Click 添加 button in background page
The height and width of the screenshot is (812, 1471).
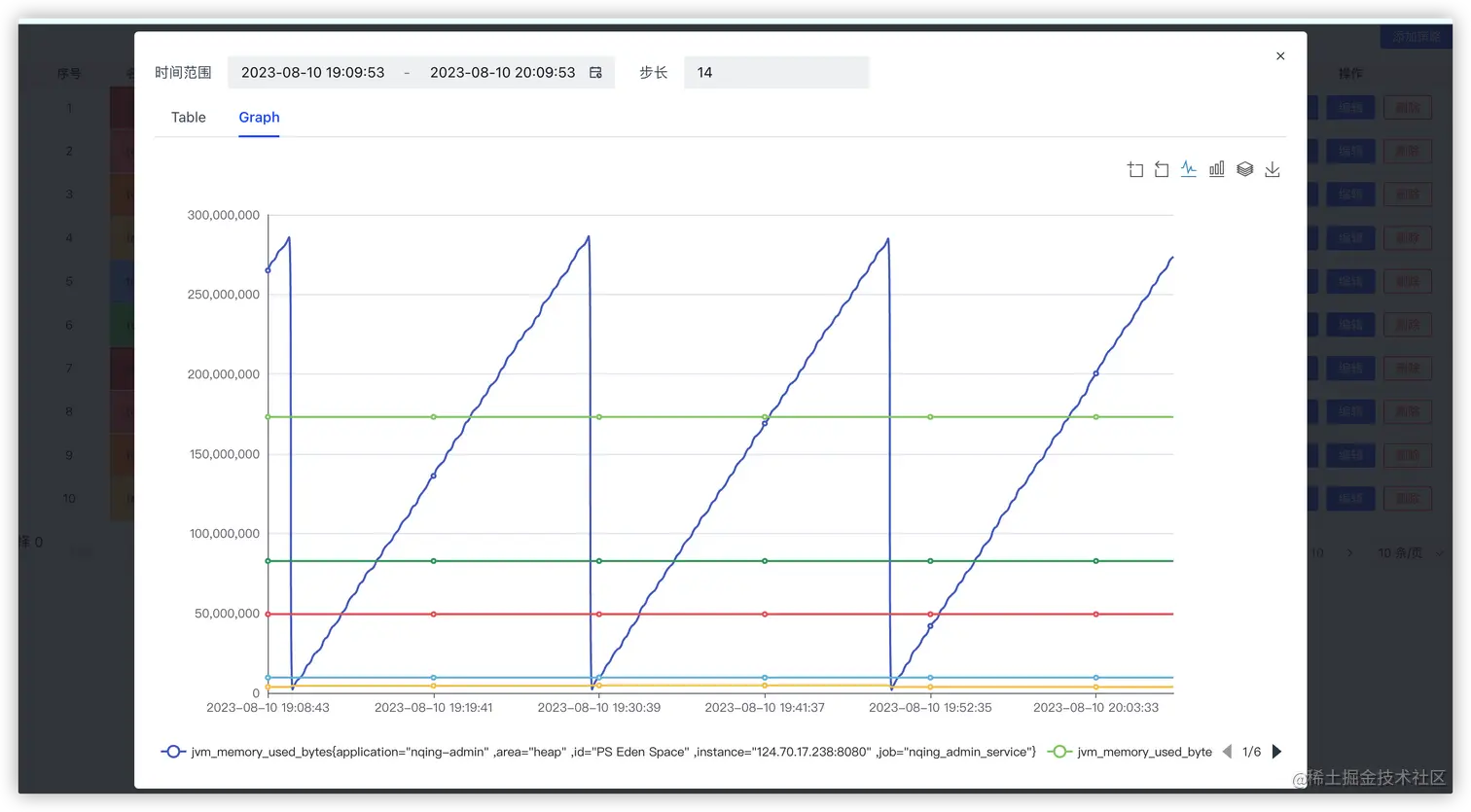[1416, 37]
